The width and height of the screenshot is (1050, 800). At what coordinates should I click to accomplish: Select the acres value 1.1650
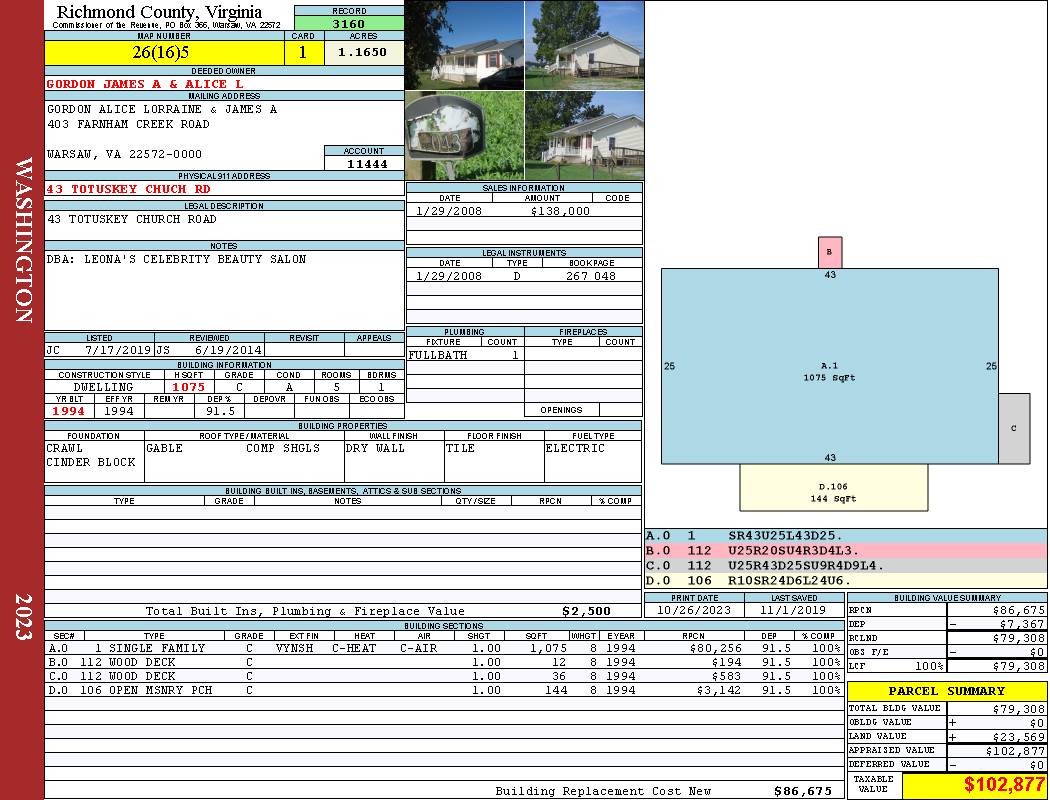[363, 53]
